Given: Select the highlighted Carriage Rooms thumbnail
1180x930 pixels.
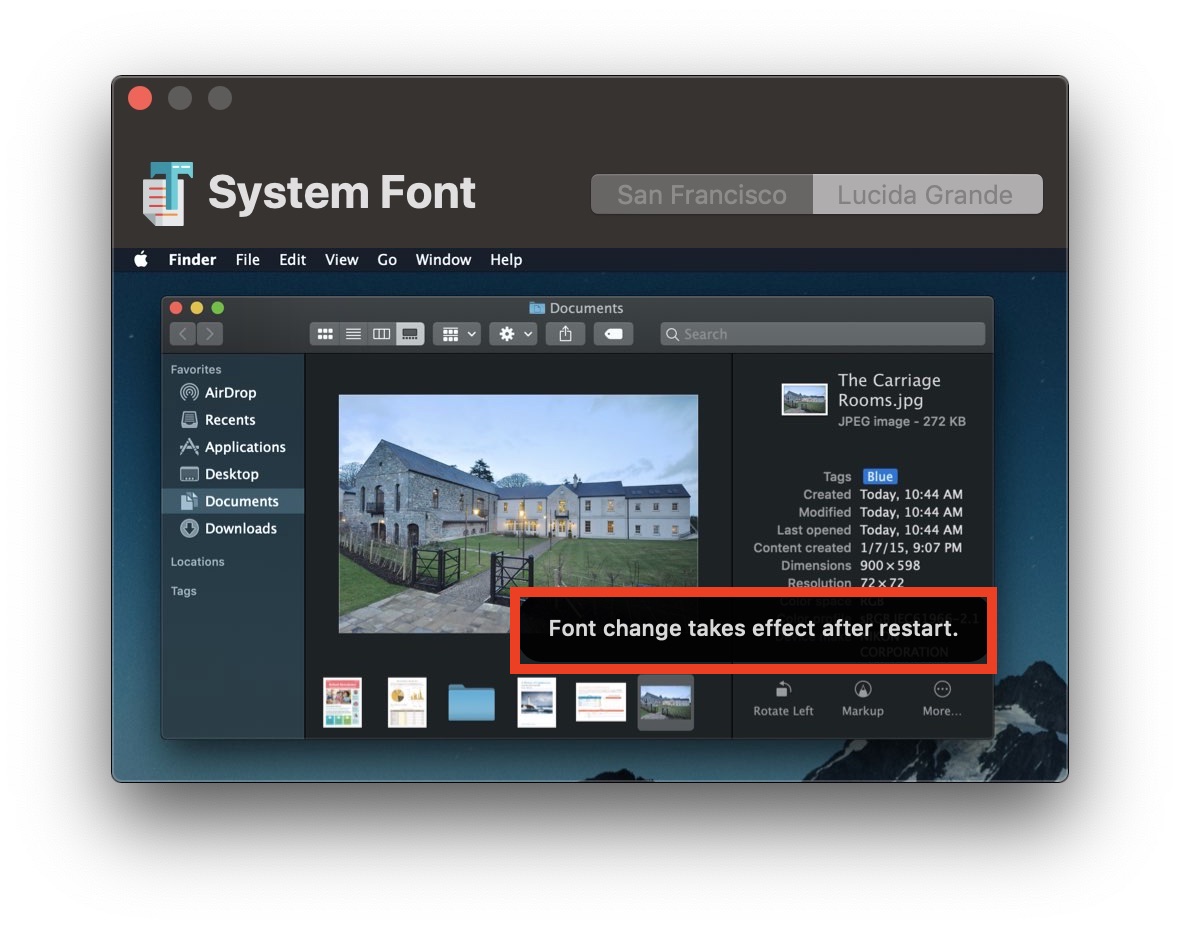Looking at the screenshot, I should coord(665,703).
